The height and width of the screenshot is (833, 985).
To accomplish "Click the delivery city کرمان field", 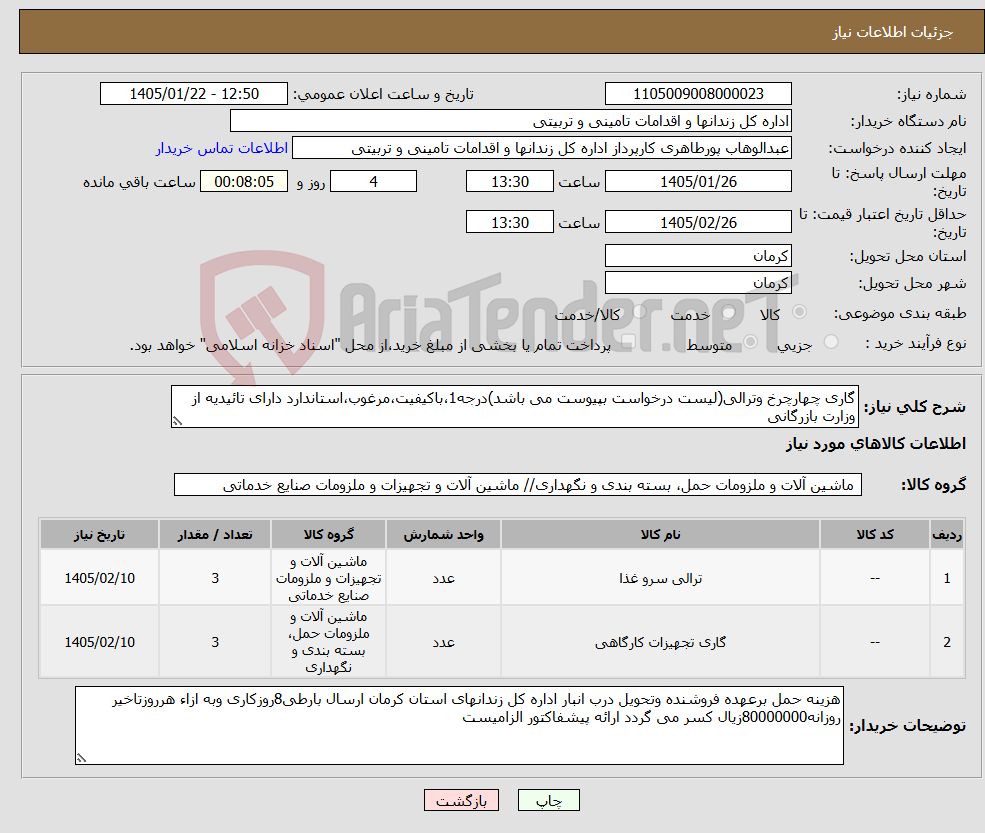I will pos(698,283).
